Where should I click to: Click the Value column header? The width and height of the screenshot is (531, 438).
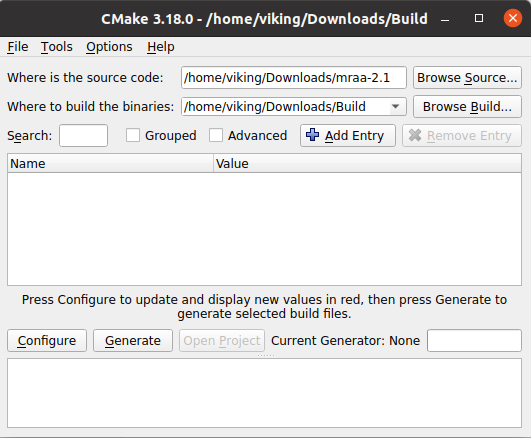(367, 163)
